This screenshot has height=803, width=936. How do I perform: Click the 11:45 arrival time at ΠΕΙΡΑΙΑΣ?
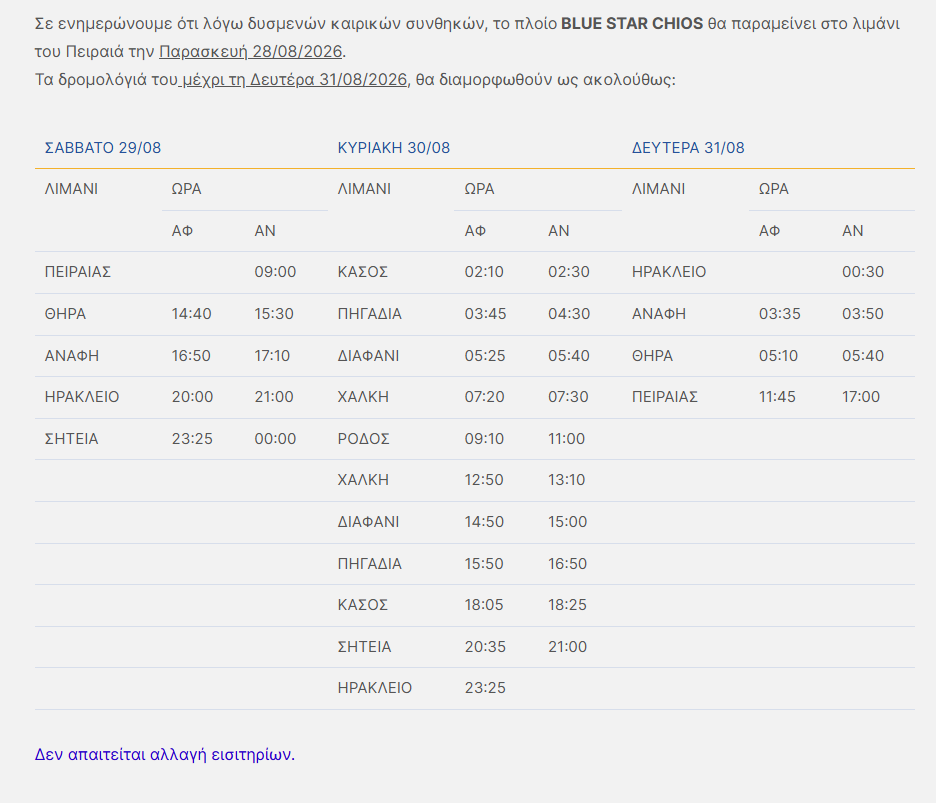click(x=777, y=397)
